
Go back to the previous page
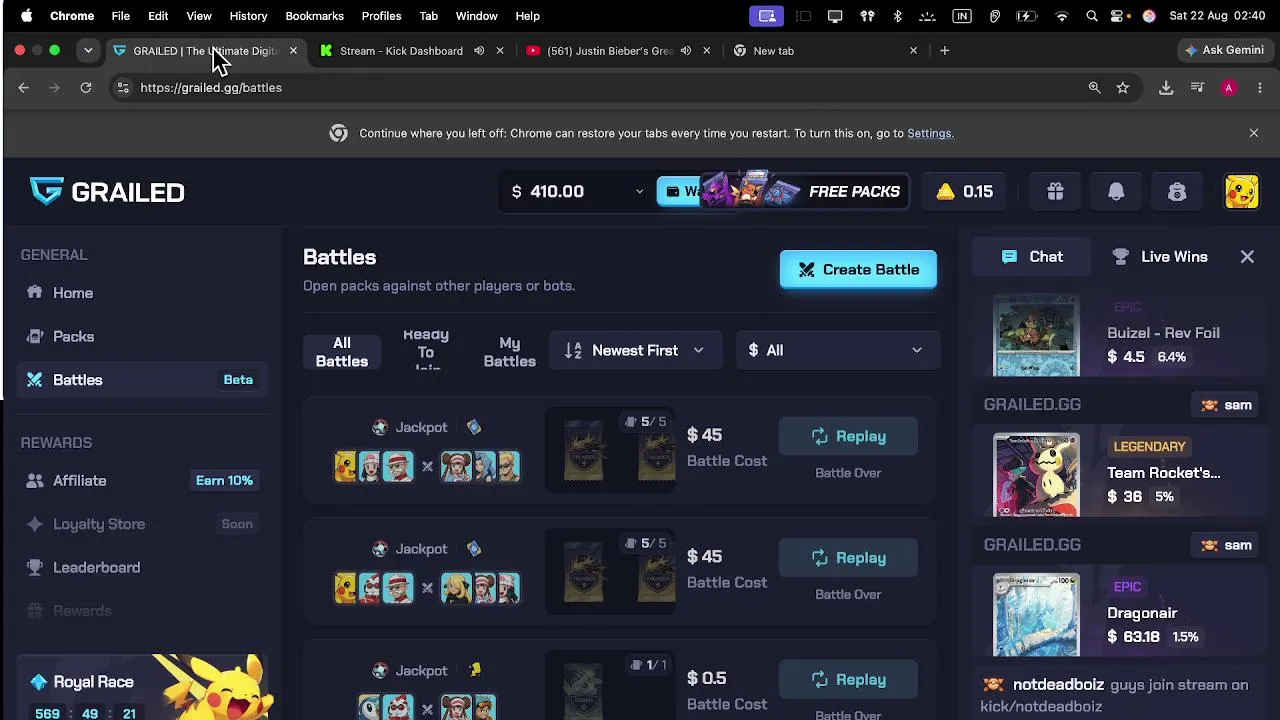tap(23, 88)
